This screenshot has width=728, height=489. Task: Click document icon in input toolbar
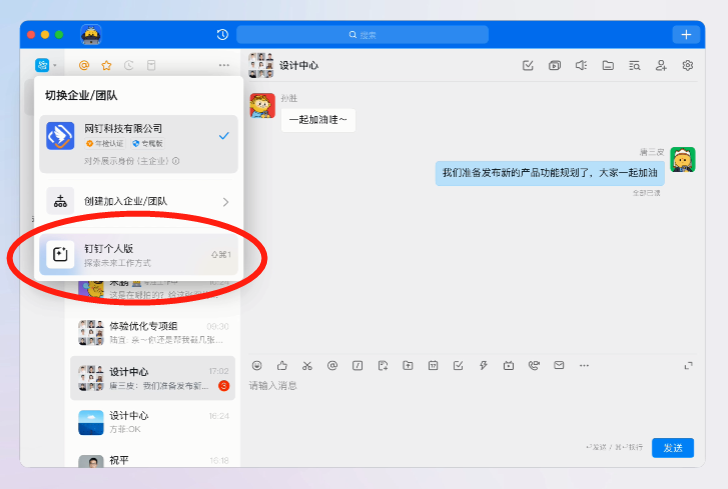[383, 366]
